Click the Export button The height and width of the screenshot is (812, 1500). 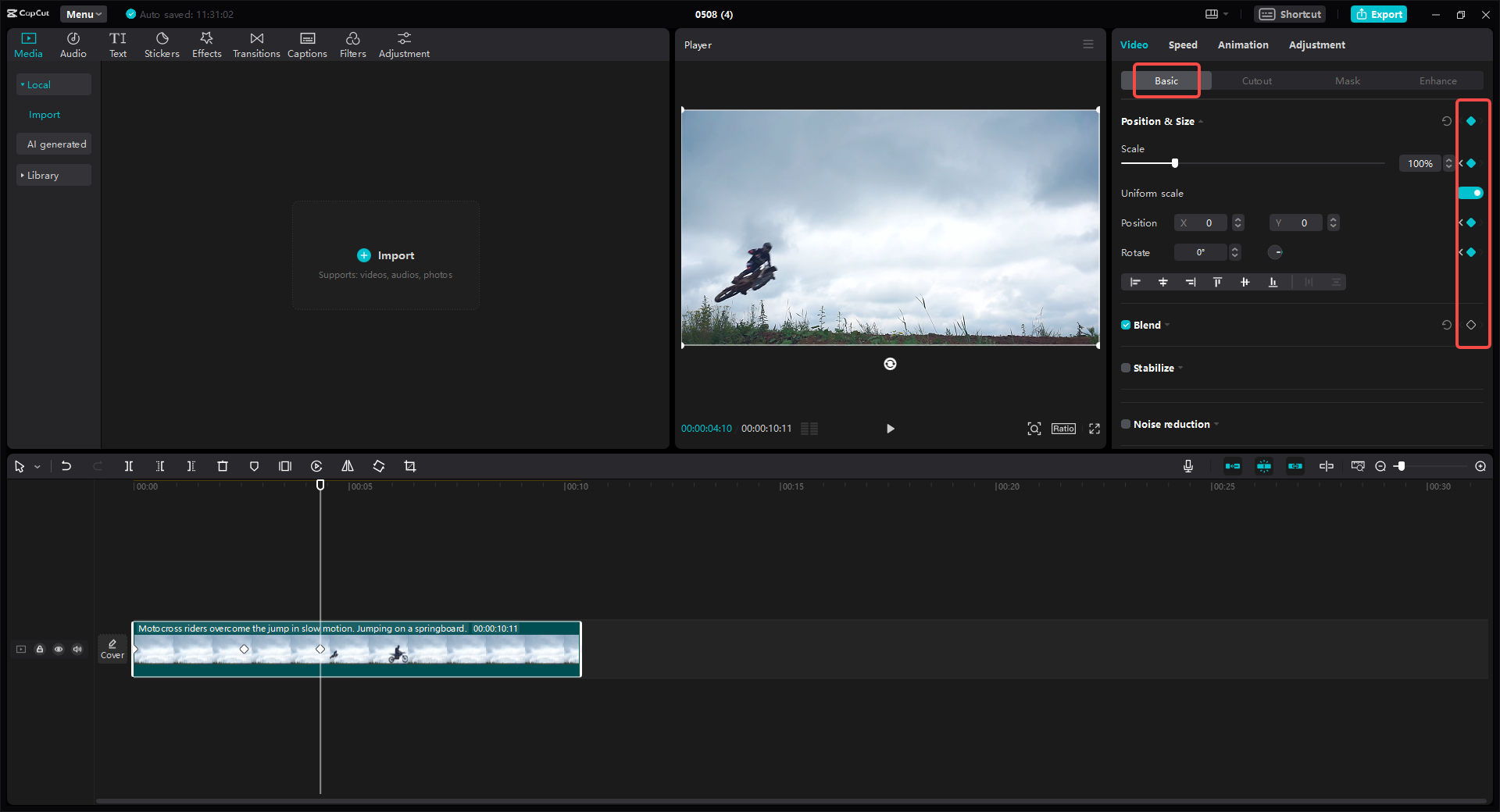[x=1378, y=14]
